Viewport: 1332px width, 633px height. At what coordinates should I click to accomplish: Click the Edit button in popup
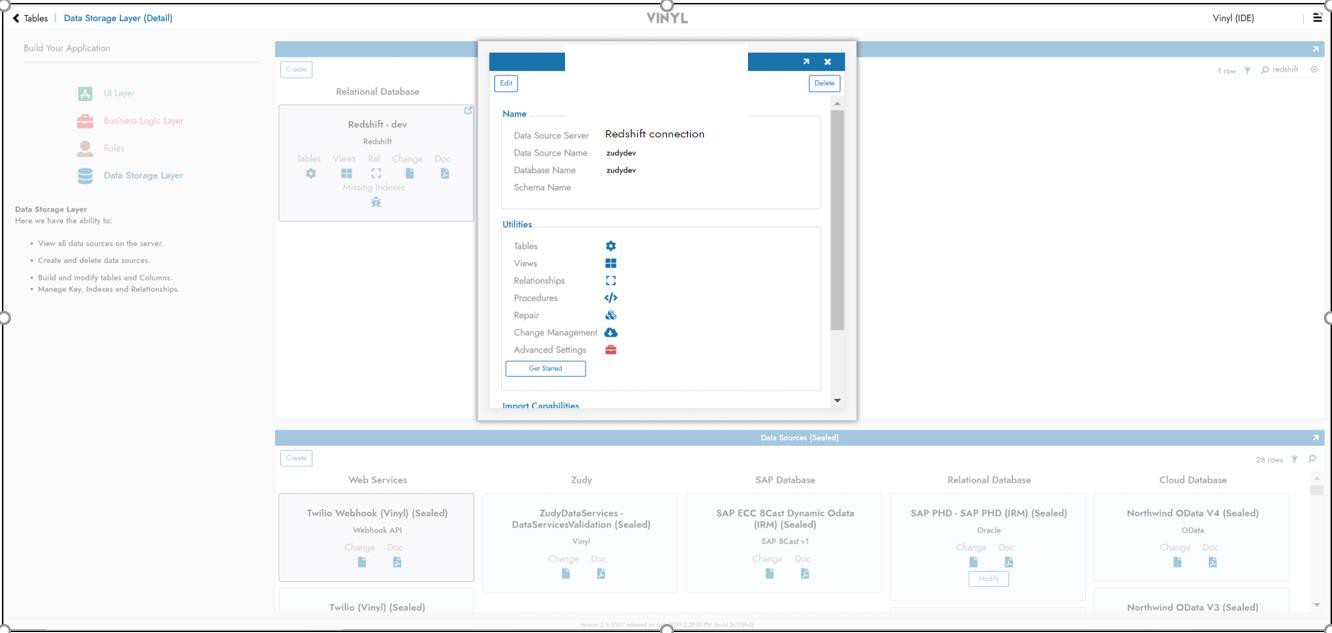tap(506, 84)
